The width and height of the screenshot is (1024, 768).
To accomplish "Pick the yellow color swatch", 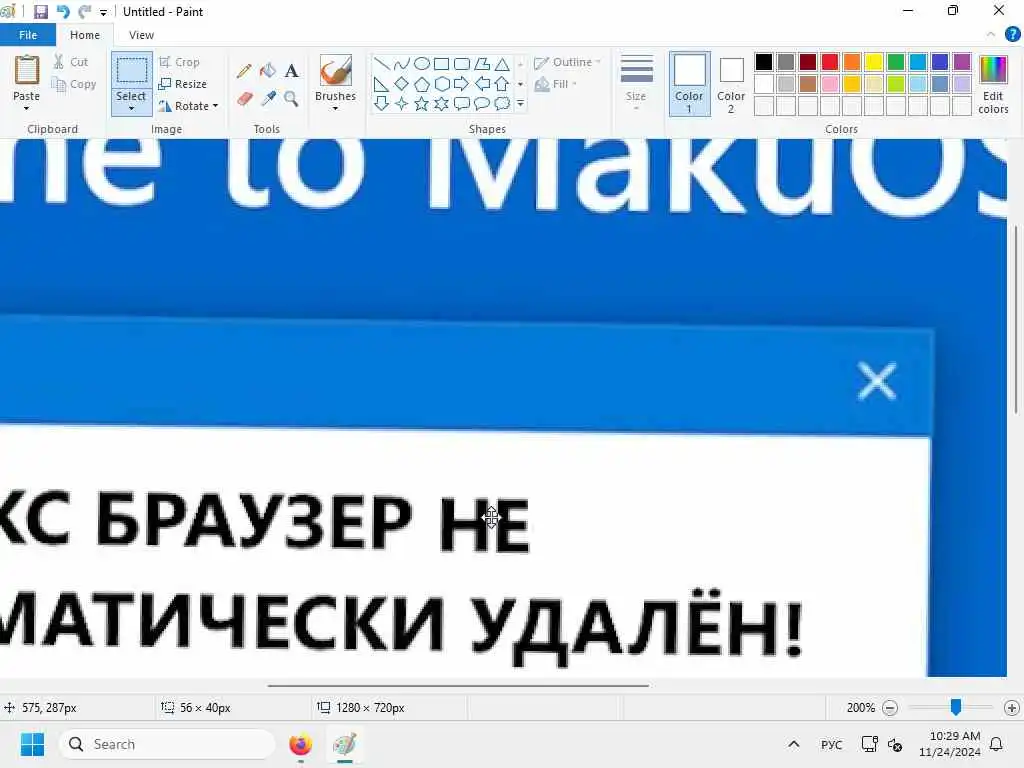I will 874,62.
